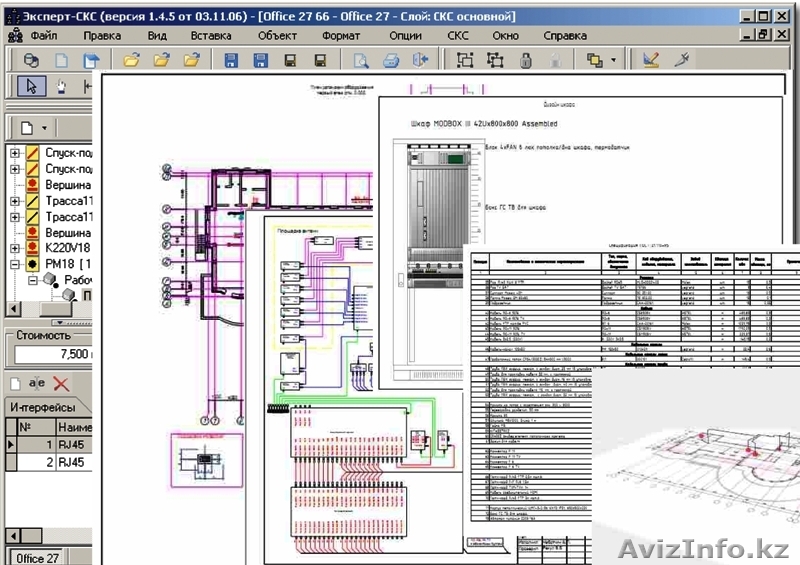Click the first blue floppy save icon
The height and width of the screenshot is (565, 800).
click(232, 60)
